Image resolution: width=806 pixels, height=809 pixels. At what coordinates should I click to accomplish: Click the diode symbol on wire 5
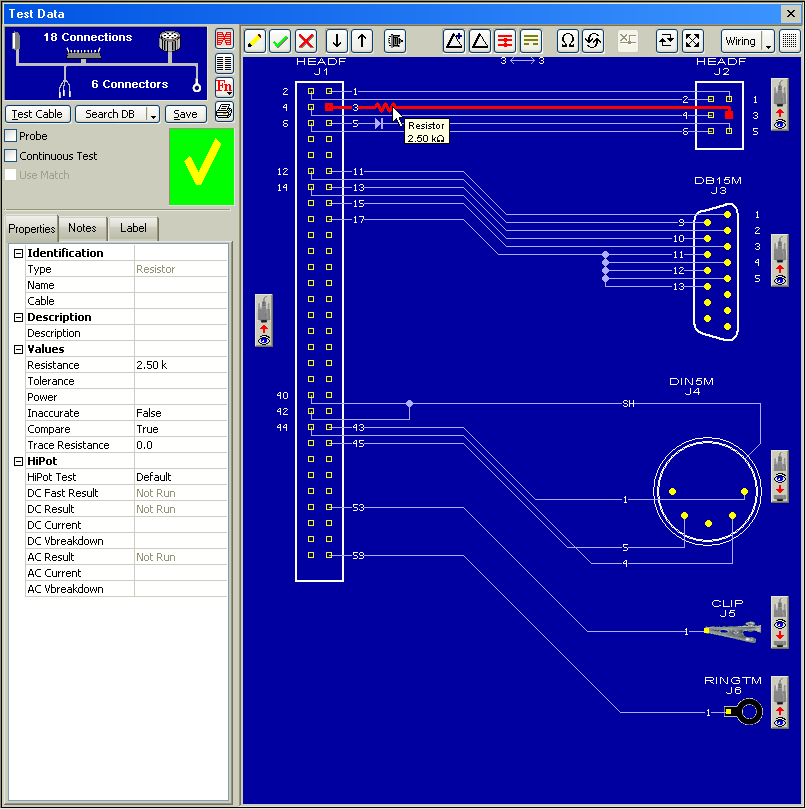[379, 123]
